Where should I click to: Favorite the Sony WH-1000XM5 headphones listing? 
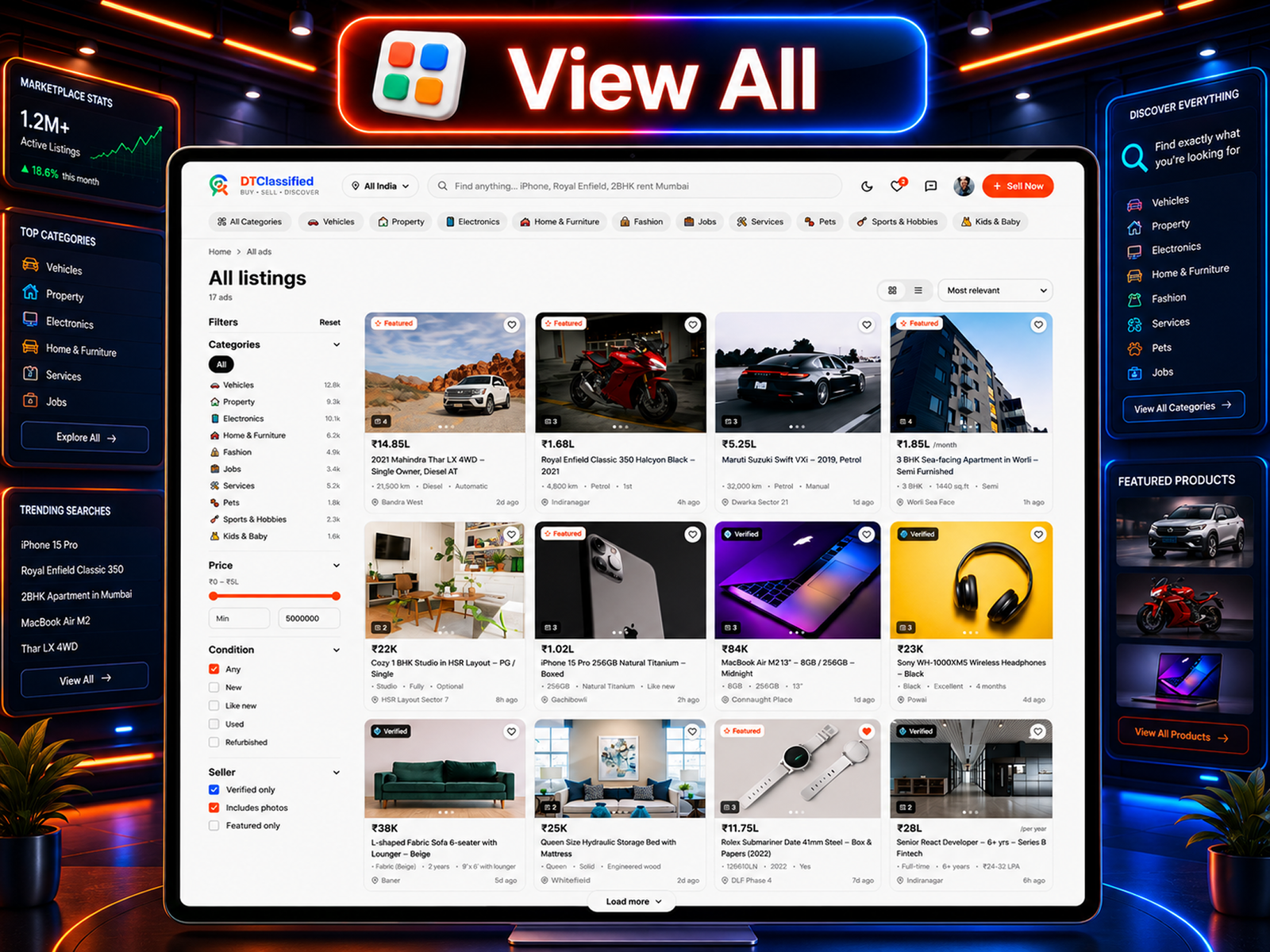pyautogui.click(x=1038, y=535)
